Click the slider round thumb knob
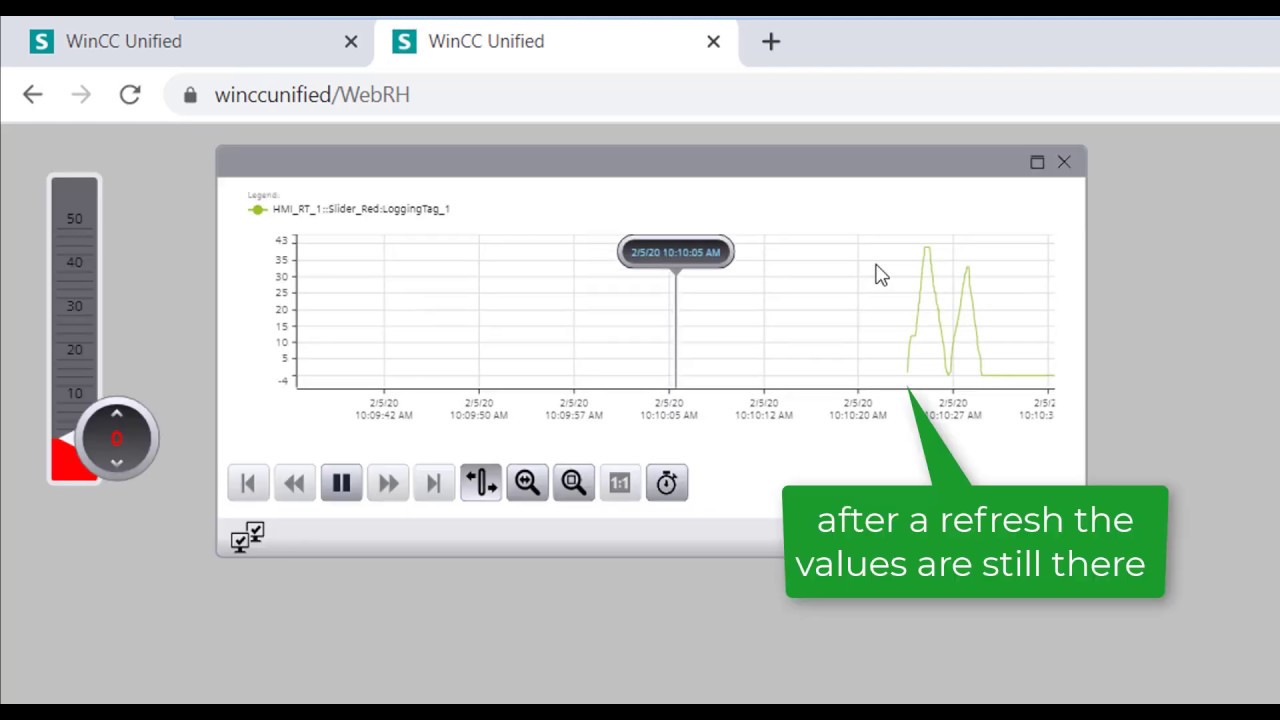Viewport: 1280px width, 720px height. pyautogui.click(x=117, y=438)
